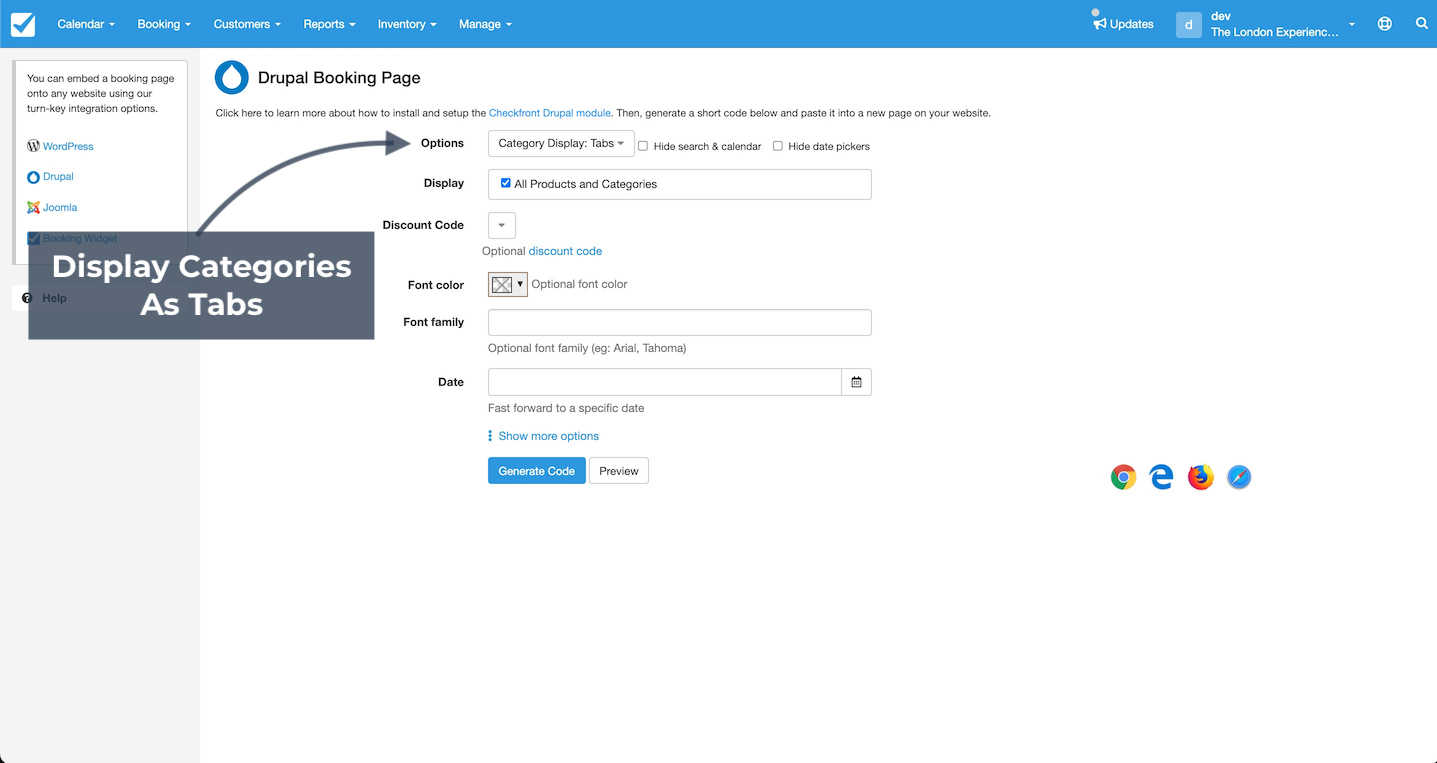Viewport: 1437px width, 763px height.
Task: Click the Chrome browser icon
Action: [1124, 477]
